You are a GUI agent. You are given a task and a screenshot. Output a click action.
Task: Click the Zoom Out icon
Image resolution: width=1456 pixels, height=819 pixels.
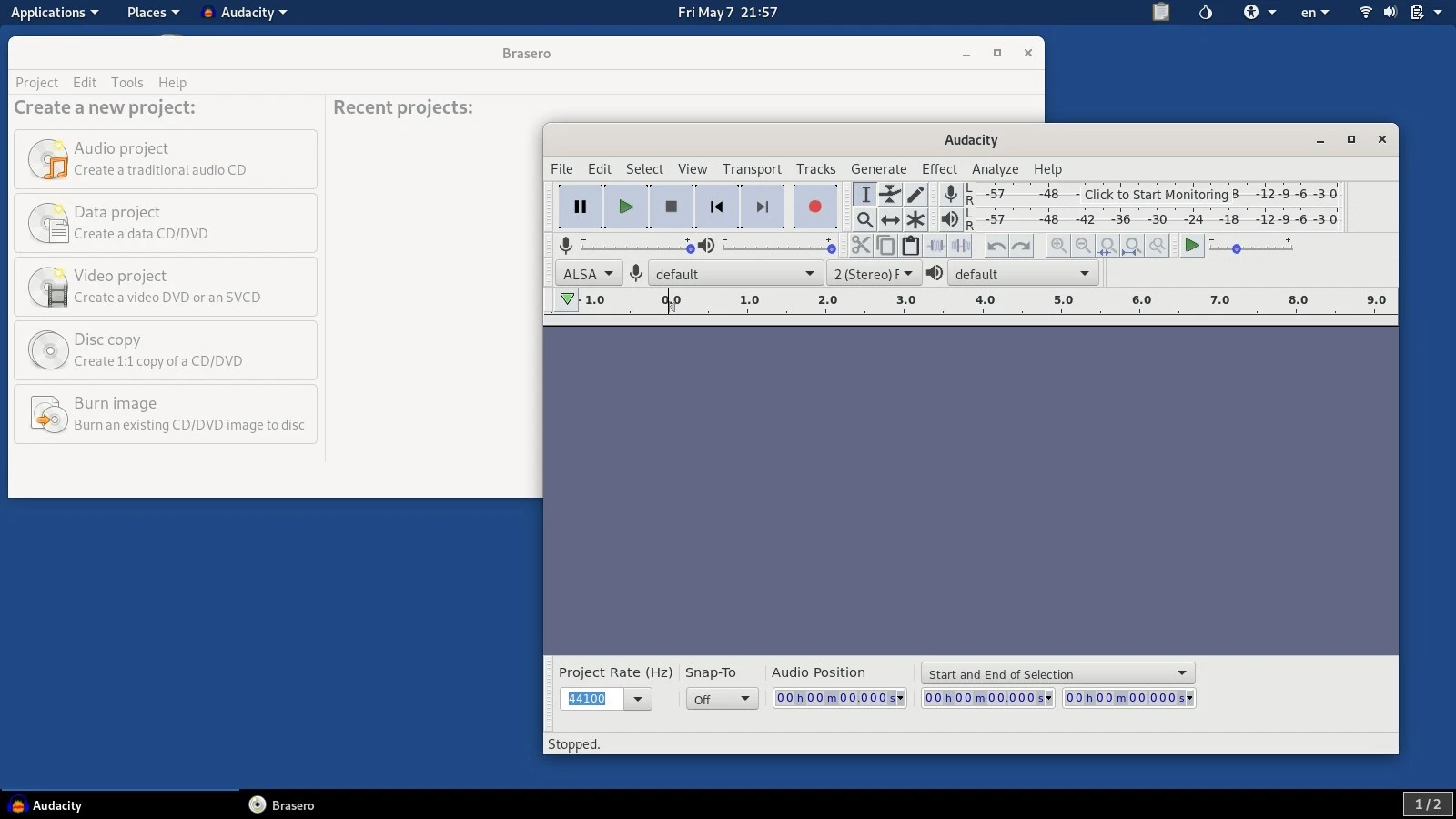tap(1083, 246)
